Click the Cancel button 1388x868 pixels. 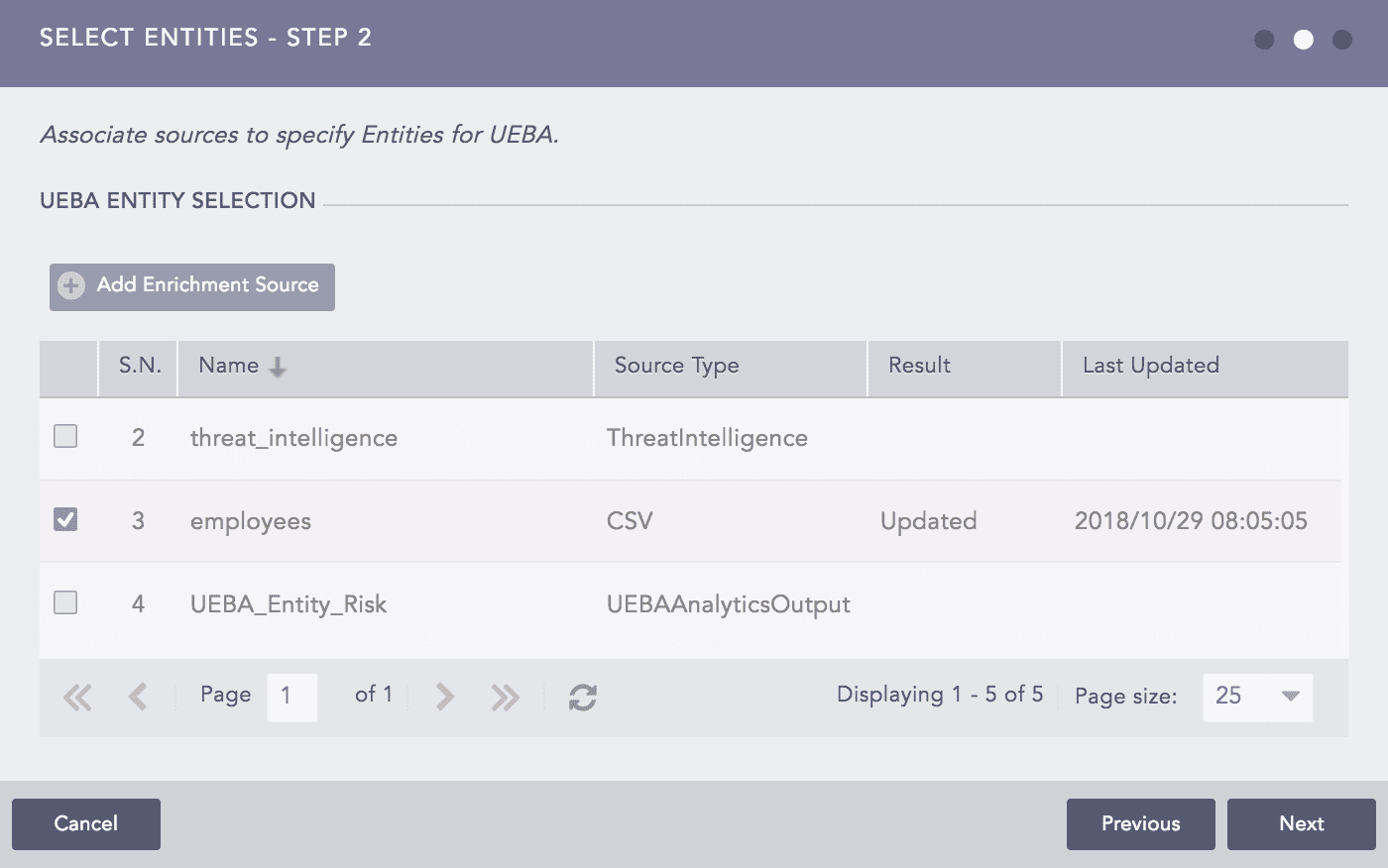pyautogui.click(x=85, y=823)
